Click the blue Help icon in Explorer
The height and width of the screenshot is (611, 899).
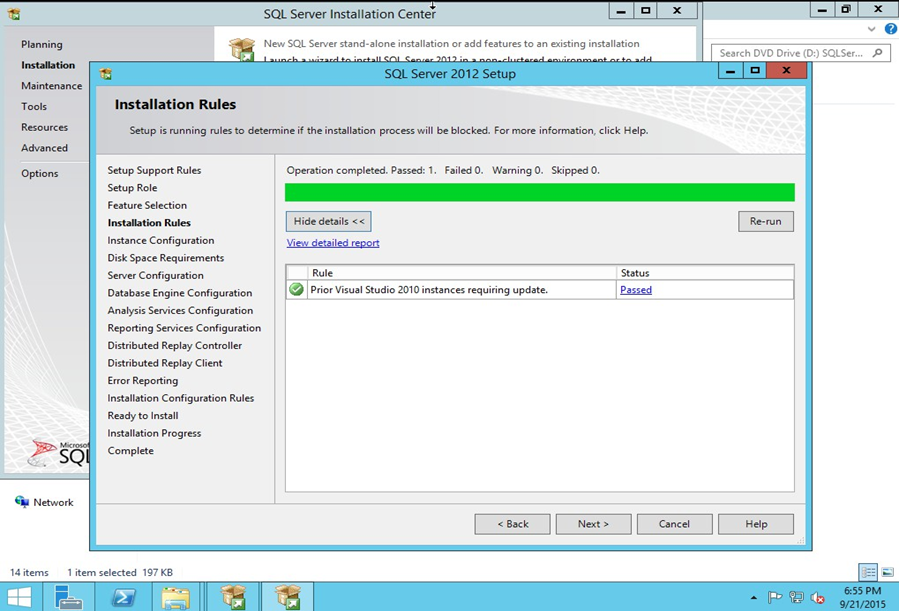pos(890,29)
